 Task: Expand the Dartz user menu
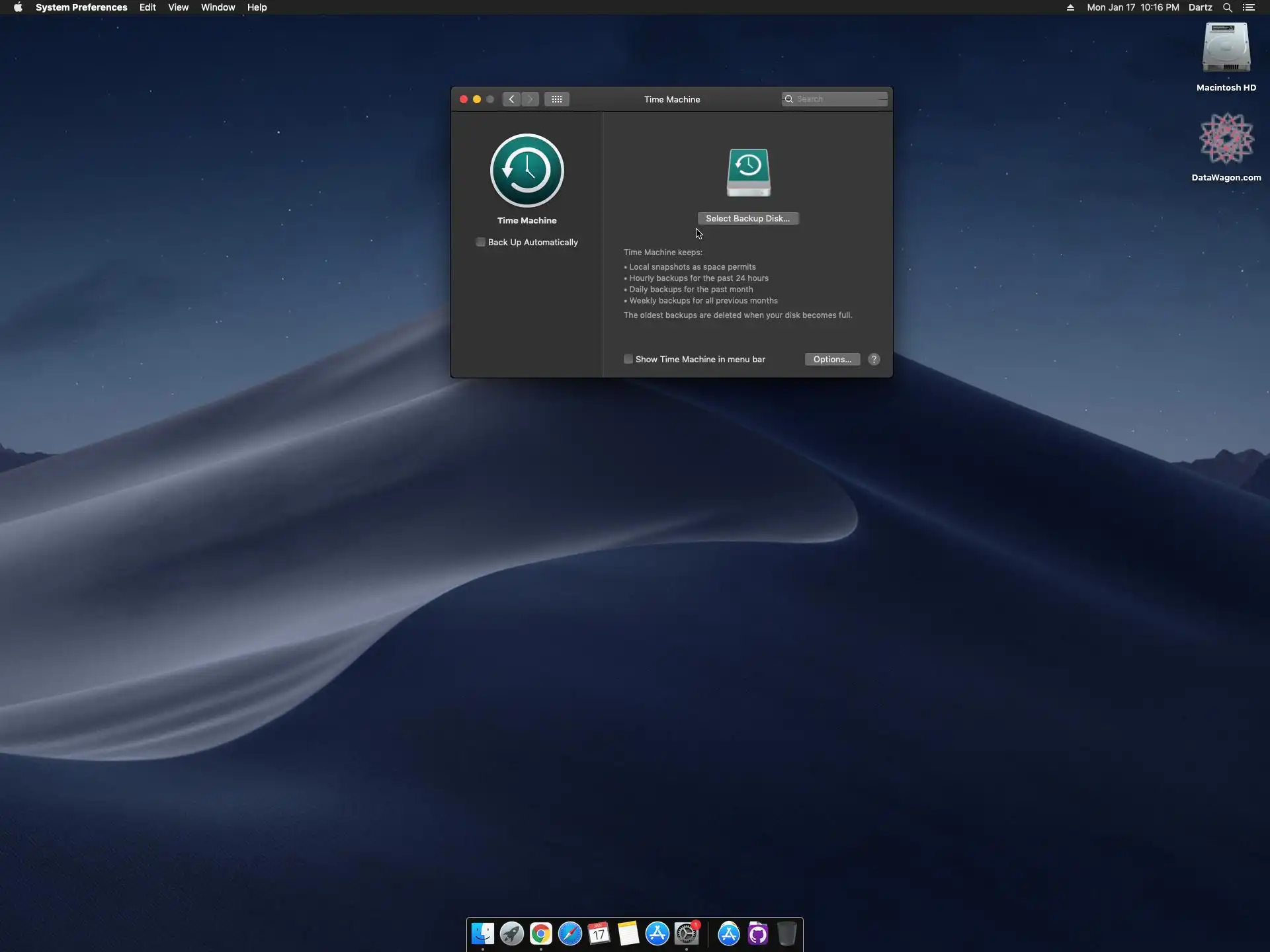tap(1200, 7)
